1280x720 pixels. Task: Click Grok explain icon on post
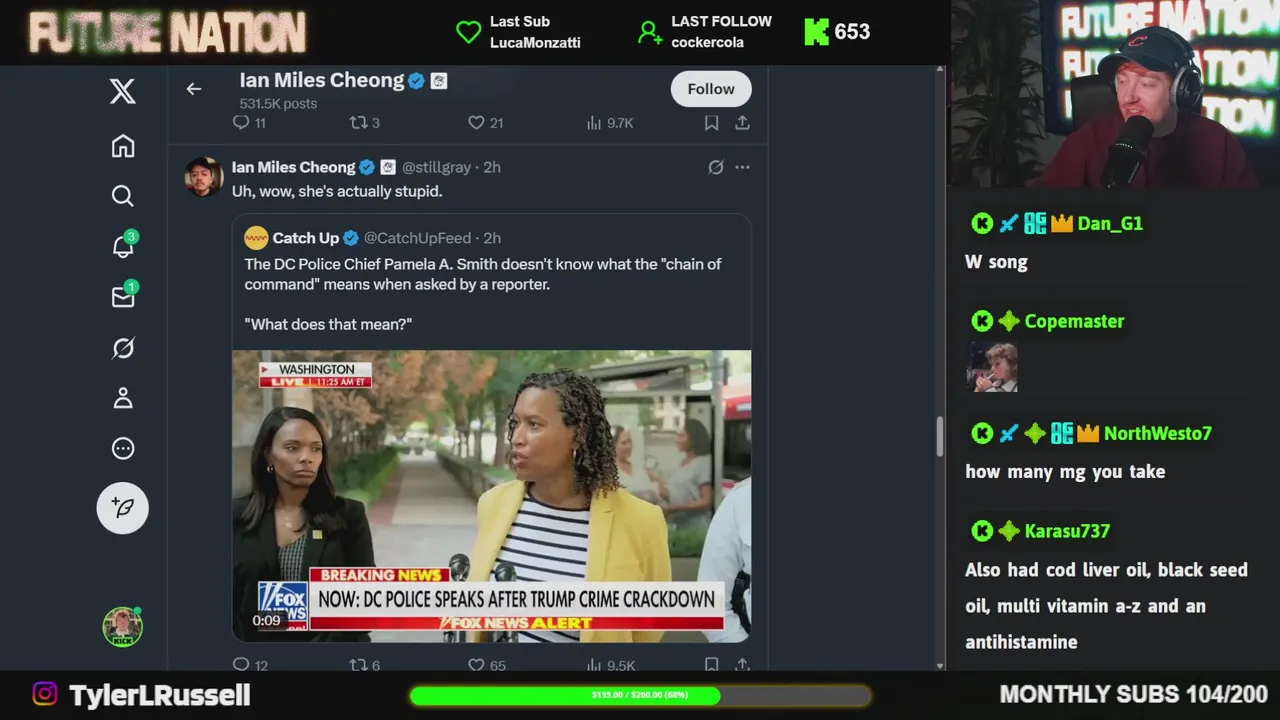click(716, 168)
